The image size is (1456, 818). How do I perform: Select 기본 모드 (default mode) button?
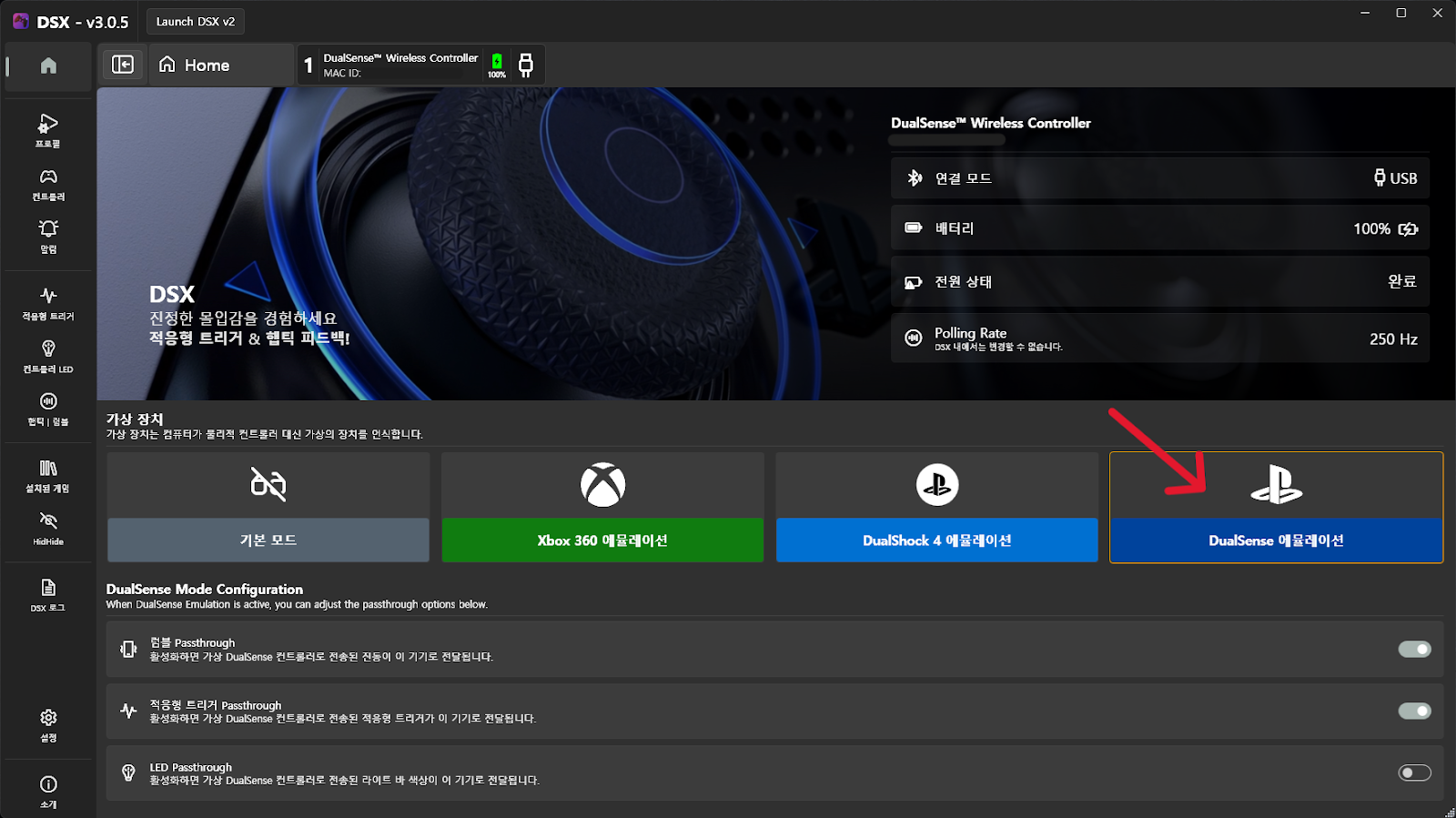pyautogui.click(x=268, y=540)
